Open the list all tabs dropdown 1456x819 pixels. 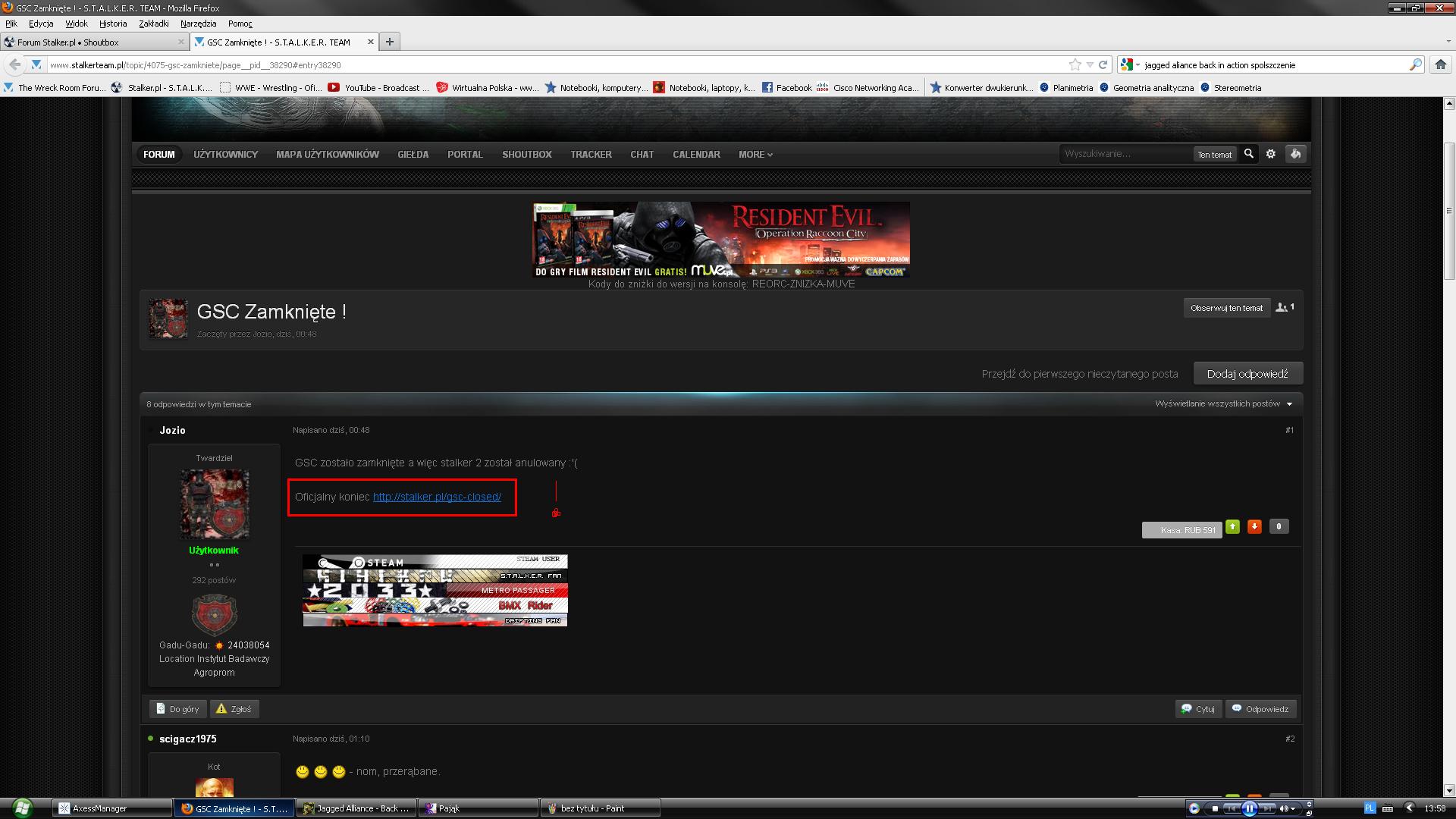point(1448,42)
